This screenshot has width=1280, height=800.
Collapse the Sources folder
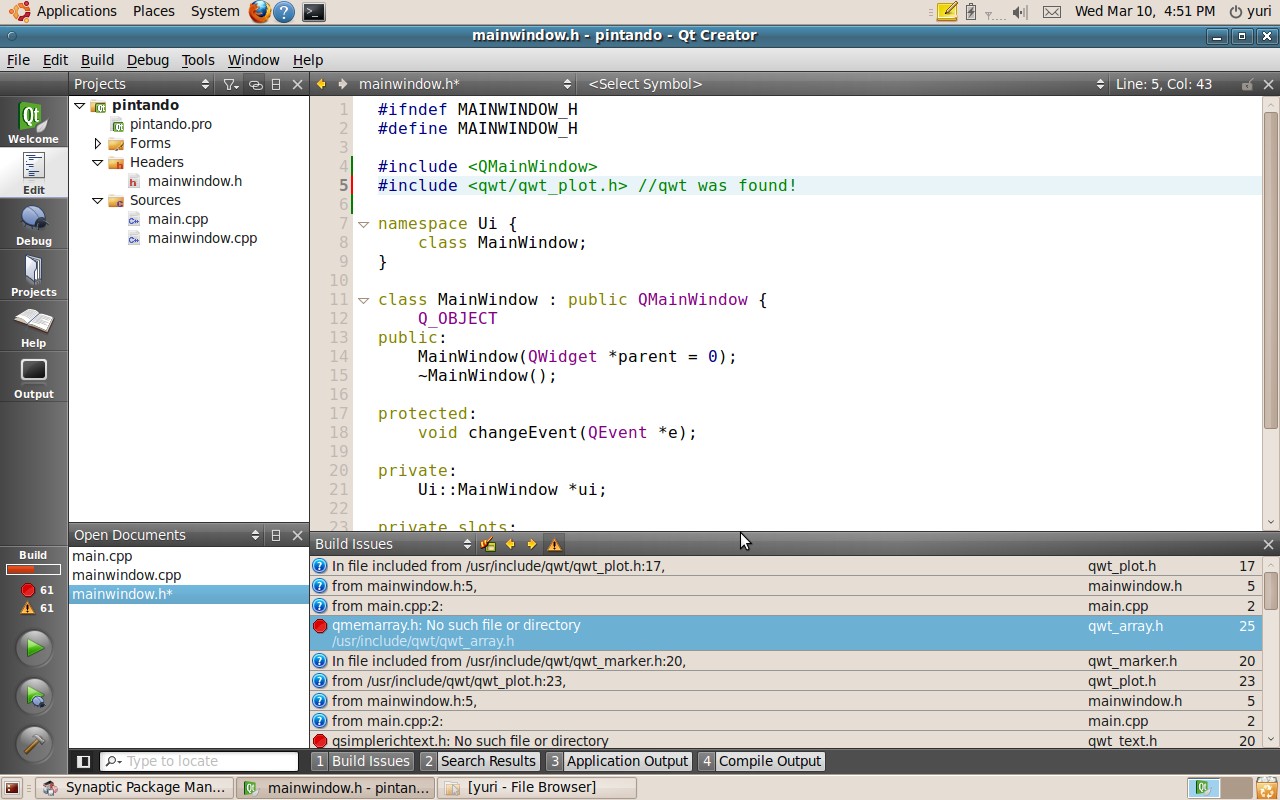(x=97, y=200)
